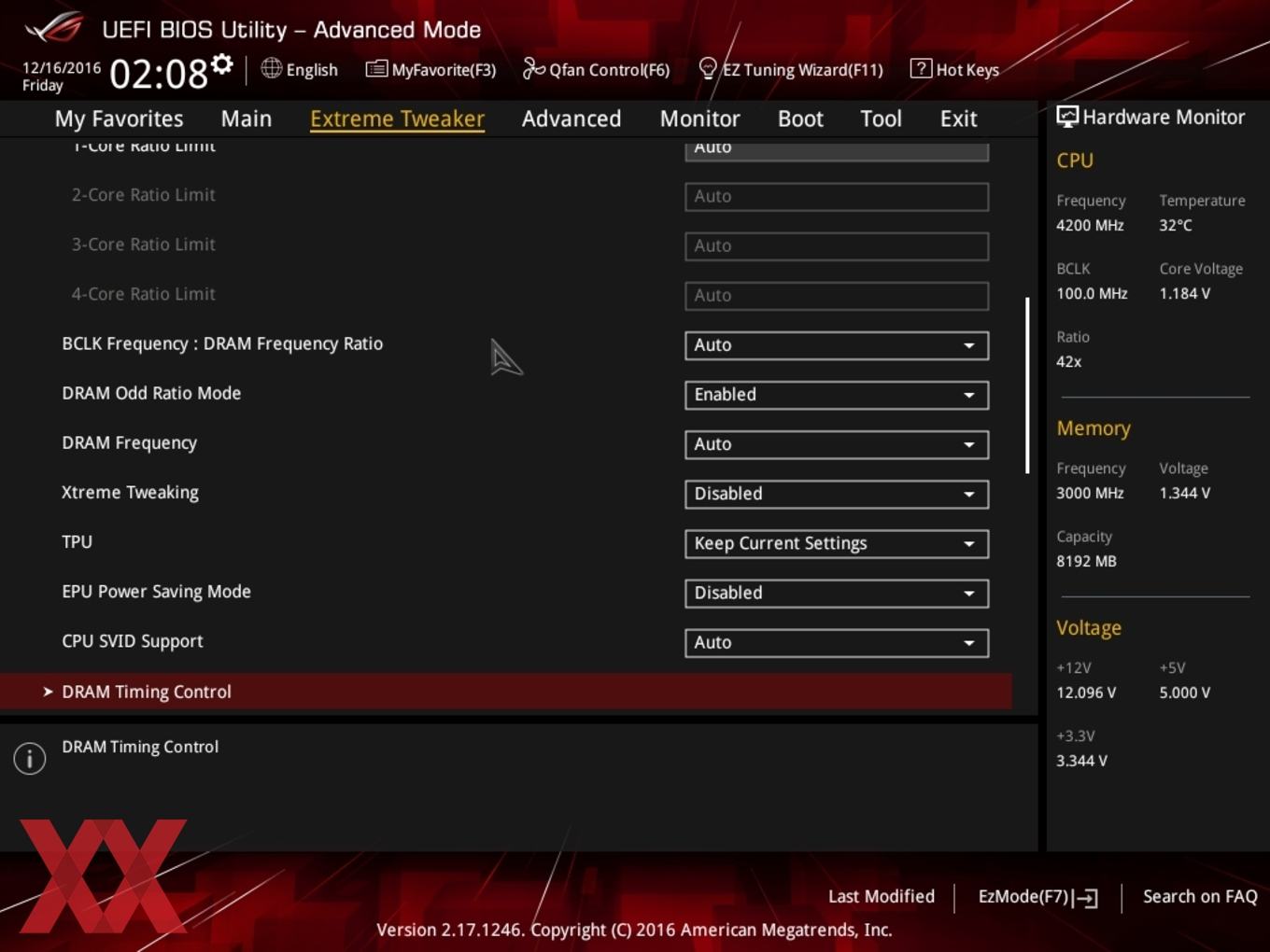Open the TPU Keep Current Settings dropdown
This screenshot has width=1270, height=952.
[837, 543]
